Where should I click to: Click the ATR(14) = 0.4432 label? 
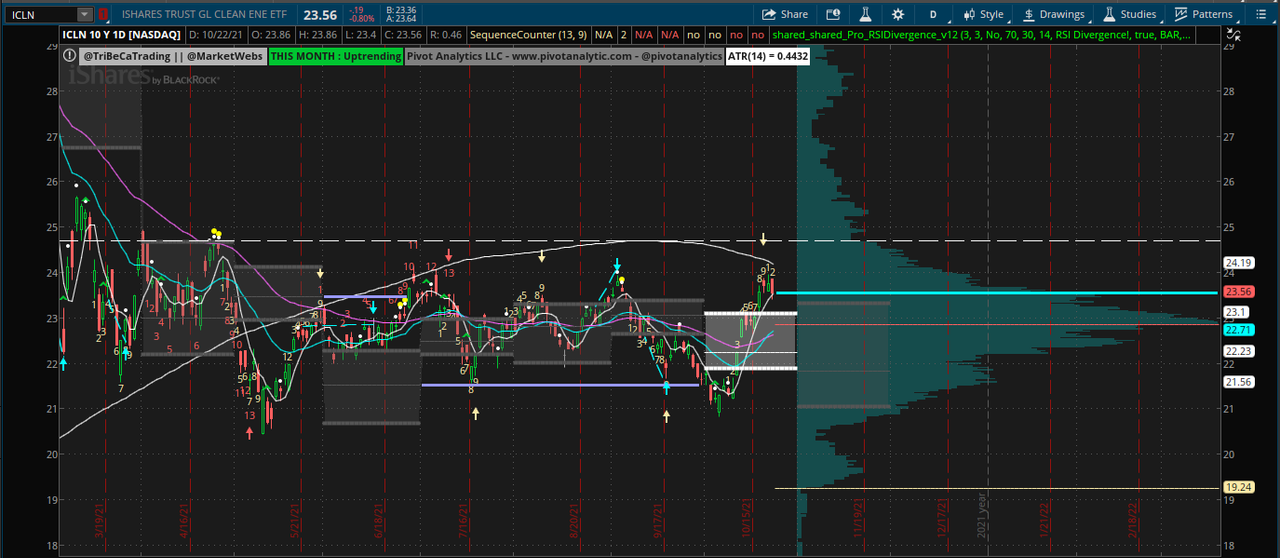point(768,57)
